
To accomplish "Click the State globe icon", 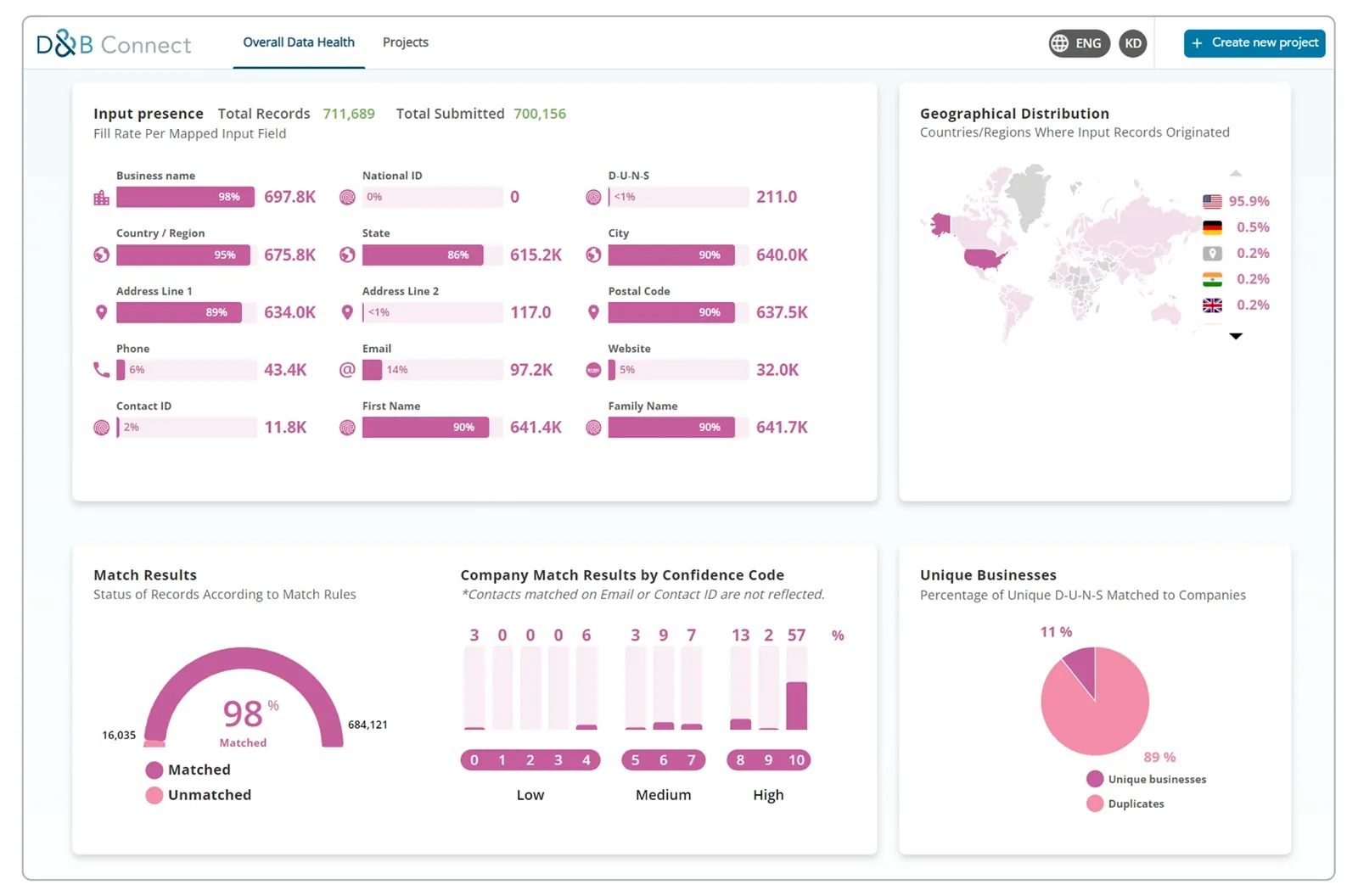I will point(347,255).
